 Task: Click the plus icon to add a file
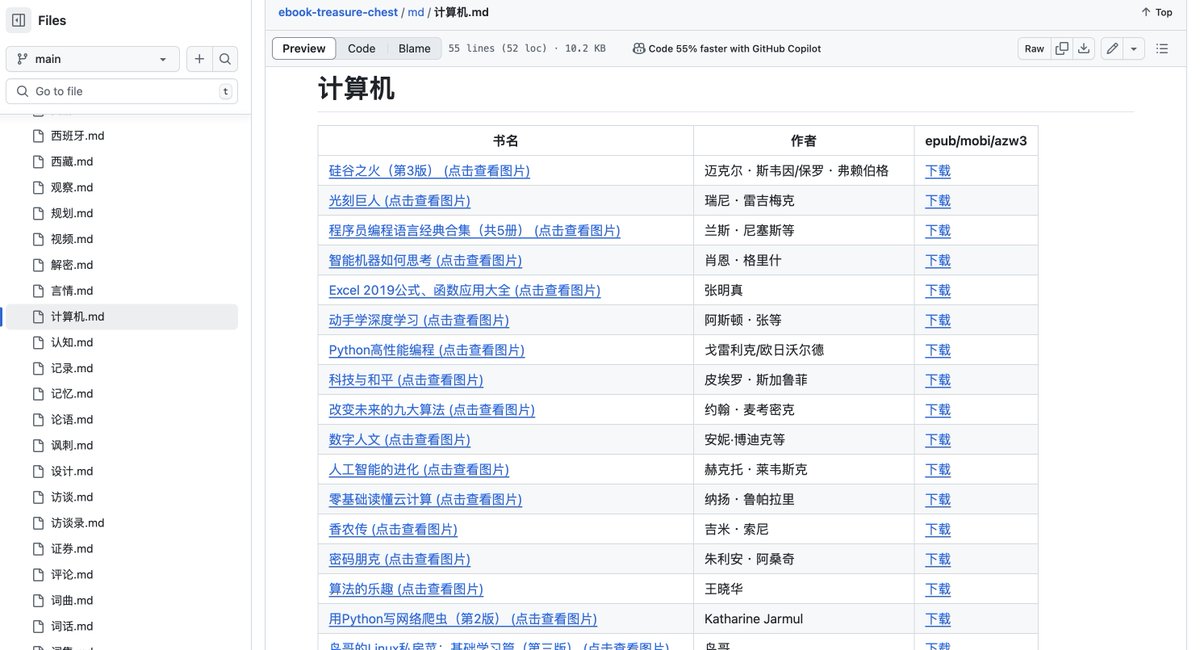click(196, 58)
